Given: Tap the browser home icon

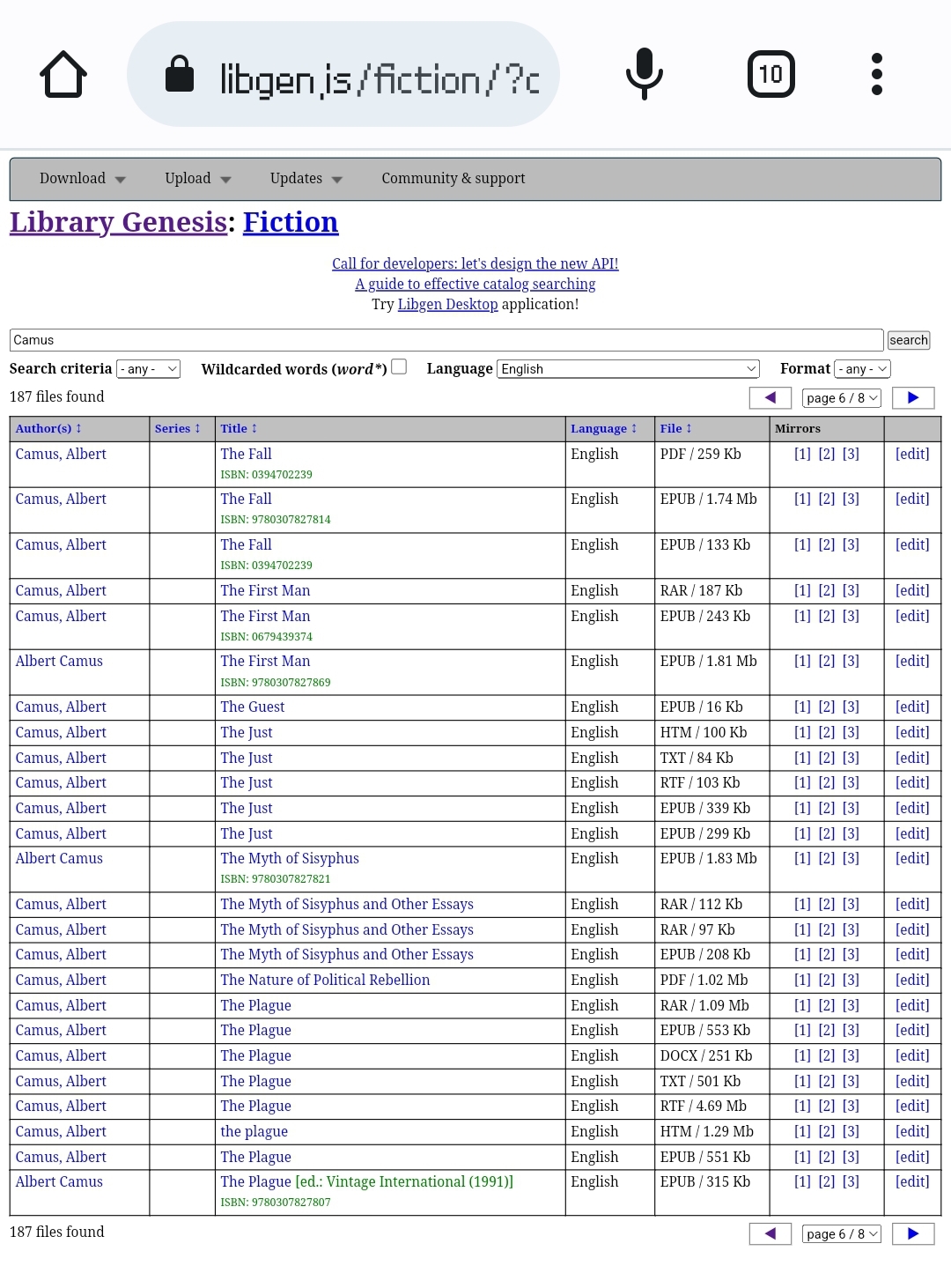Looking at the screenshot, I should 63,74.
